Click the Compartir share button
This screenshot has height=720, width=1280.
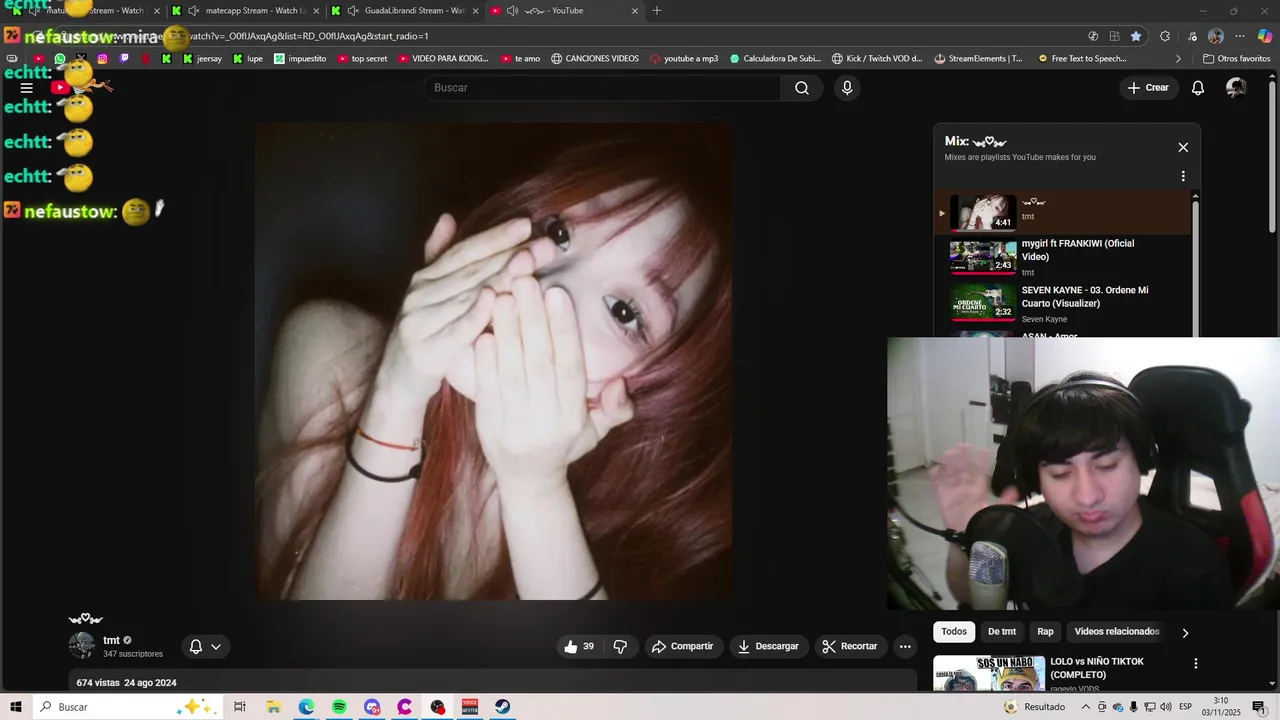tap(682, 647)
